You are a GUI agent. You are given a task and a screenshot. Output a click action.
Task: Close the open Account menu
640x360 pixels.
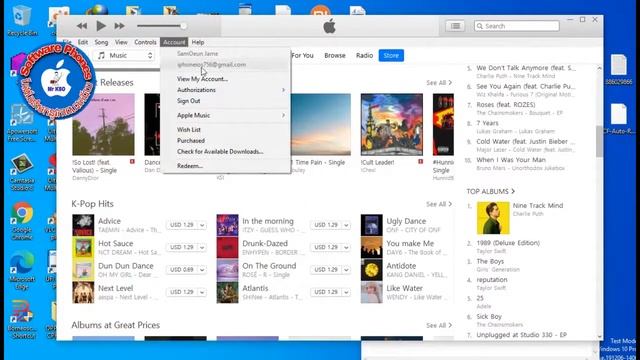pos(174,42)
